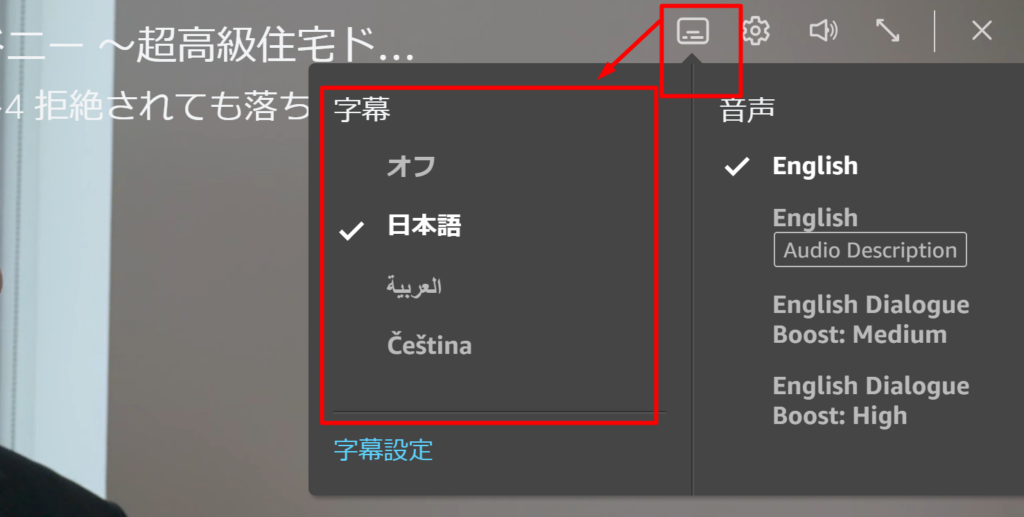Screen dimensions: 1024x517
Task: Select English Dialogue Boost: High audio
Action: tap(871, 400)
